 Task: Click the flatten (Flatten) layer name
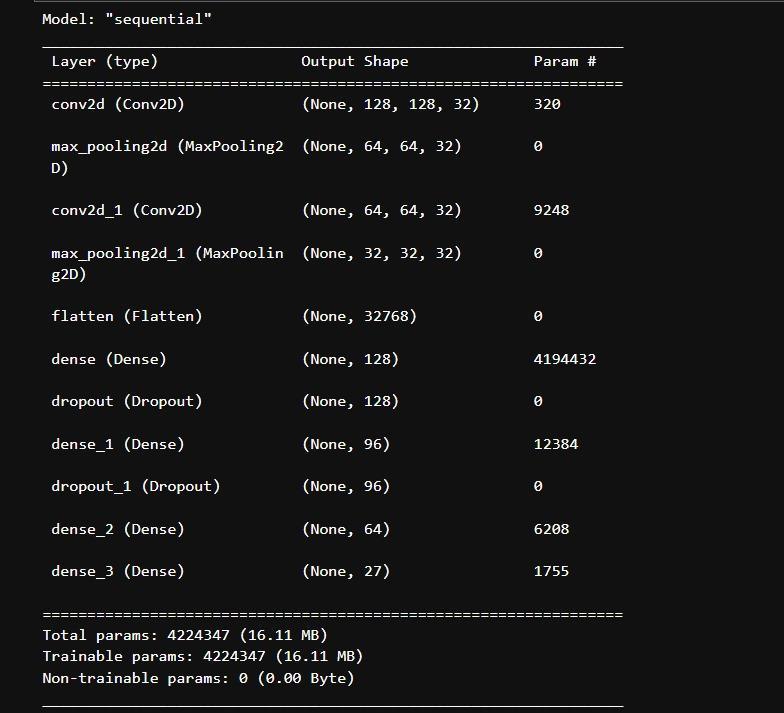coord(127,316)
